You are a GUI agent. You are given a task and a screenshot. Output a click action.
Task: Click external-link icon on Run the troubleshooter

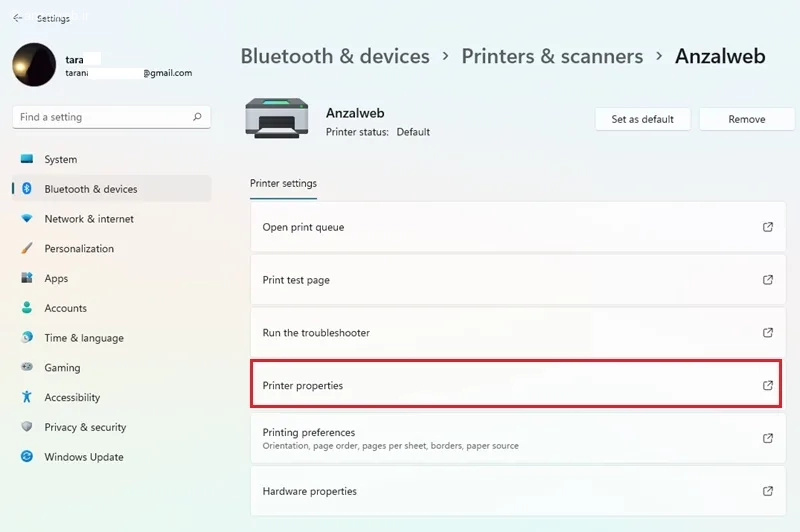pyautogui.click(x=767, y=333)
